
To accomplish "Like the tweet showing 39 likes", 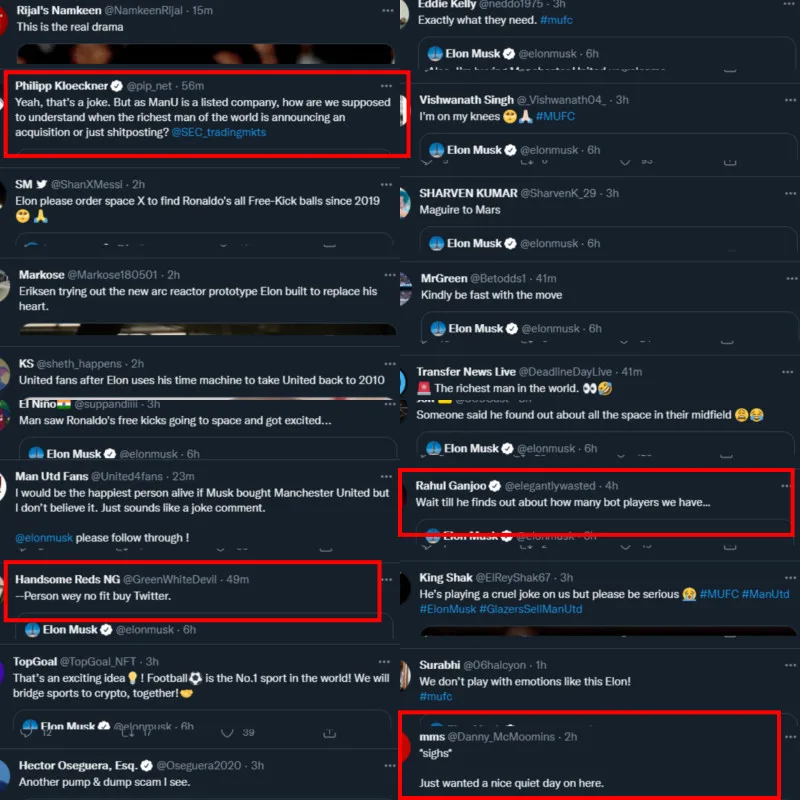I will (x=227, y=733).
